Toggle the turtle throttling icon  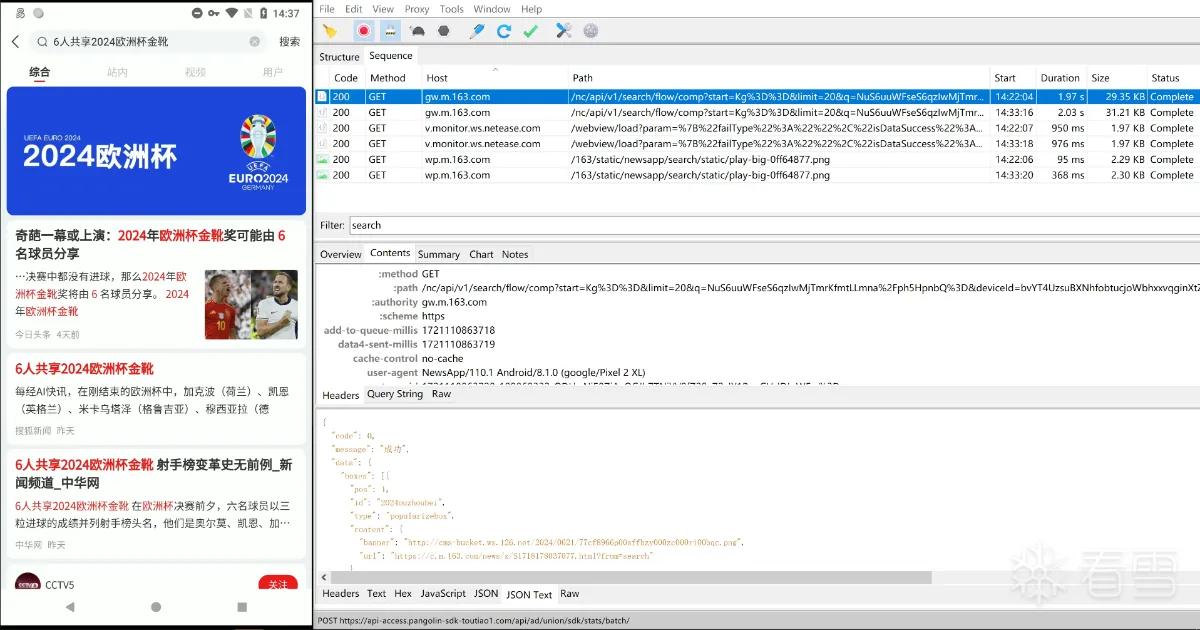pyautogui.click(x=418, y=31)
